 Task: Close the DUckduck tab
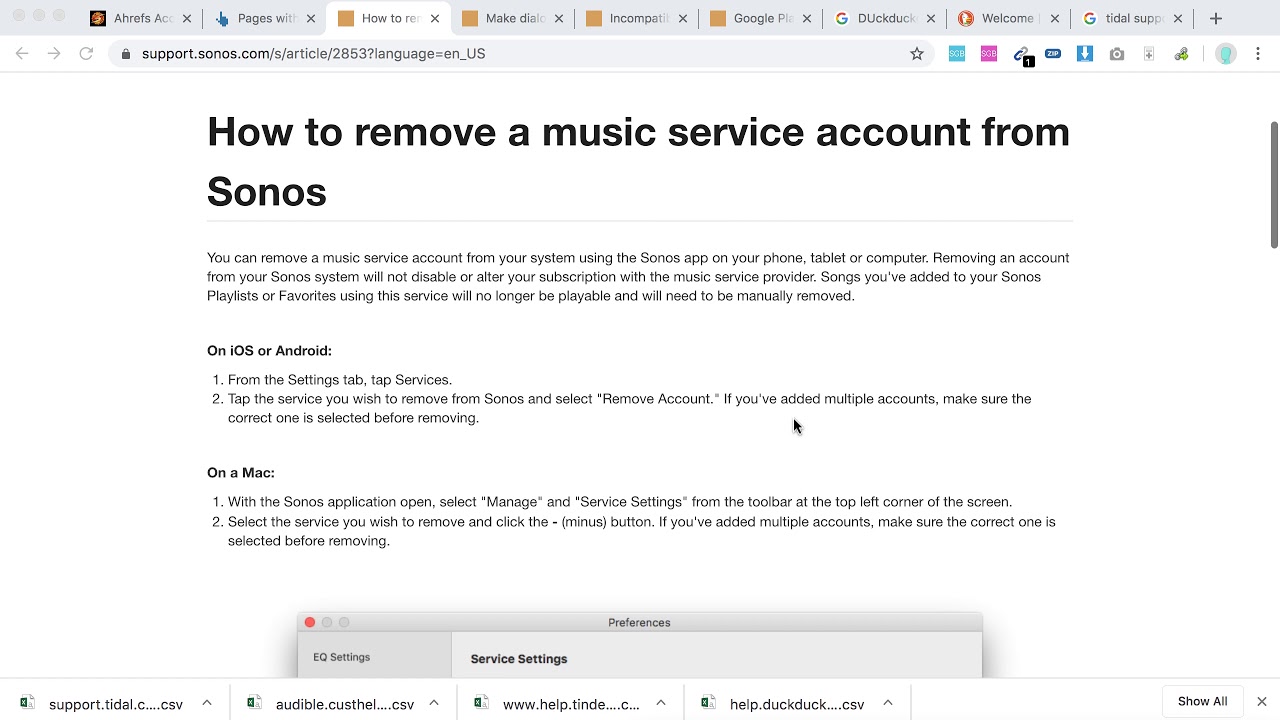[931, 18]
